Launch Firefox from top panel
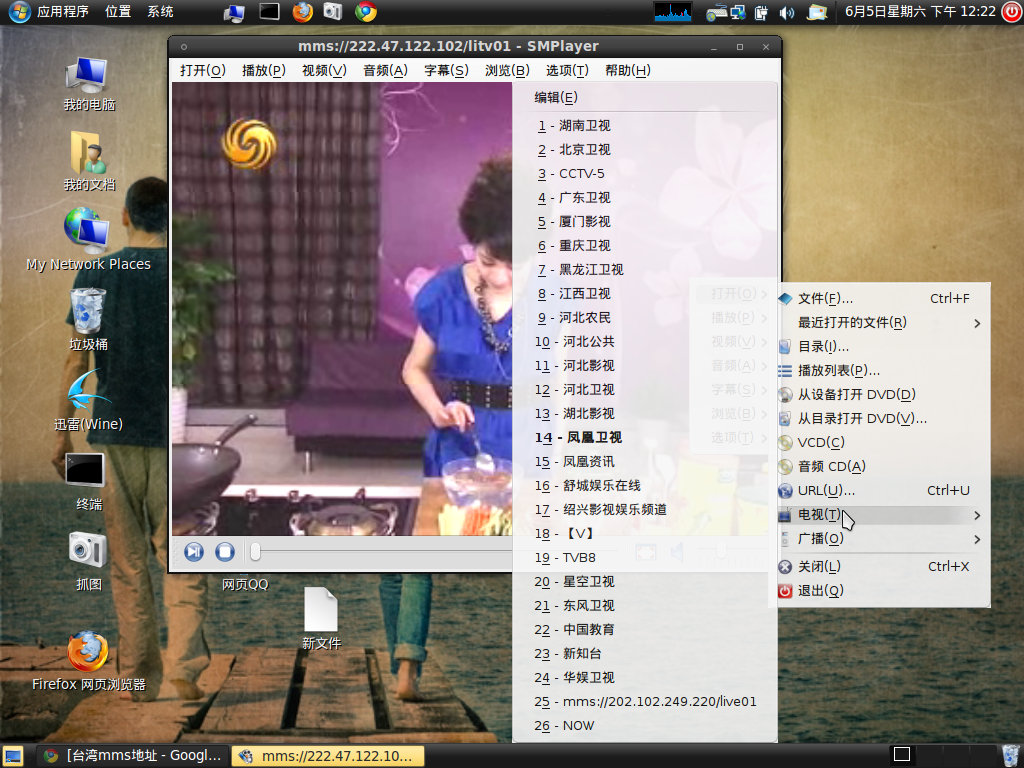The image size is (1024, 768). [x=302, y=12]
